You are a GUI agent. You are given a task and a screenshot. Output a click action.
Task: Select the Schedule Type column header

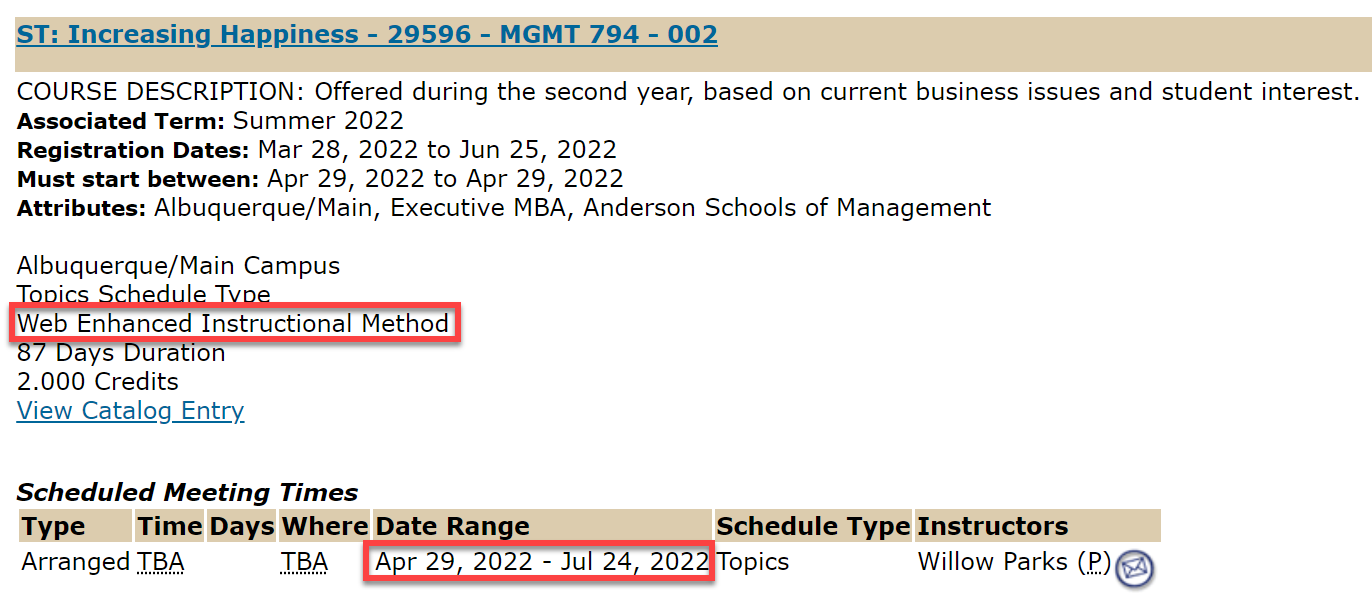813,526
